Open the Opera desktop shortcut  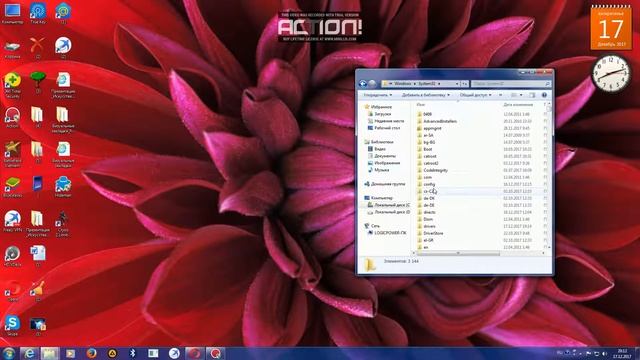pos(12,290)
